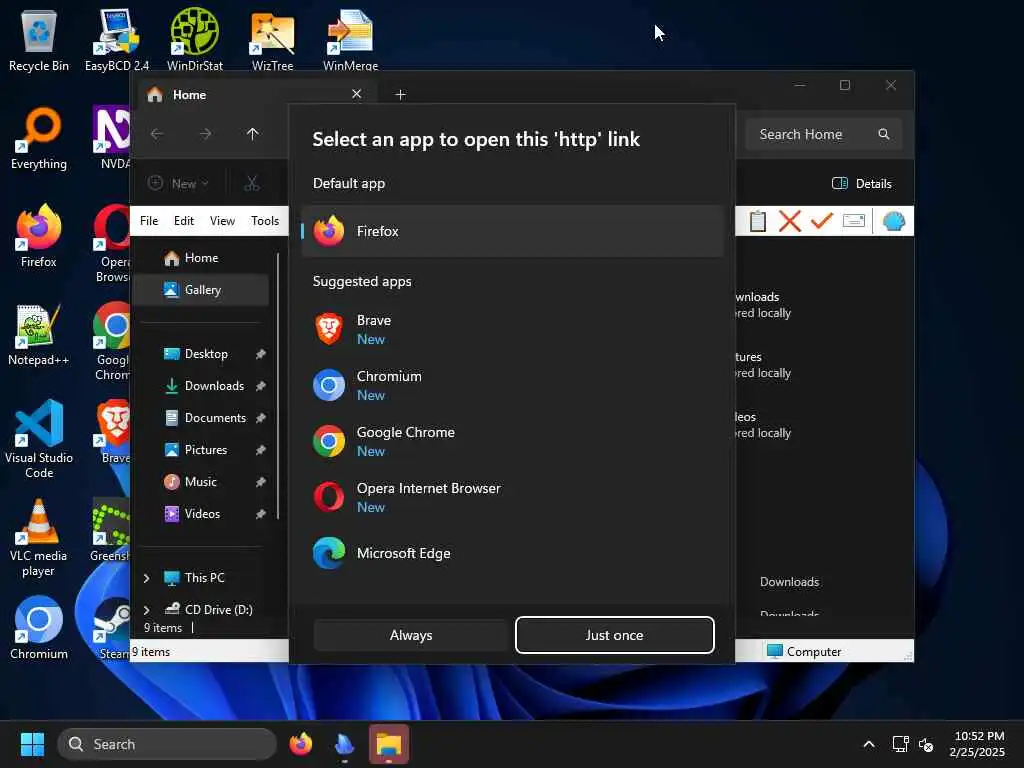Open Recycle Bin desktop icon

coord(39,40)
